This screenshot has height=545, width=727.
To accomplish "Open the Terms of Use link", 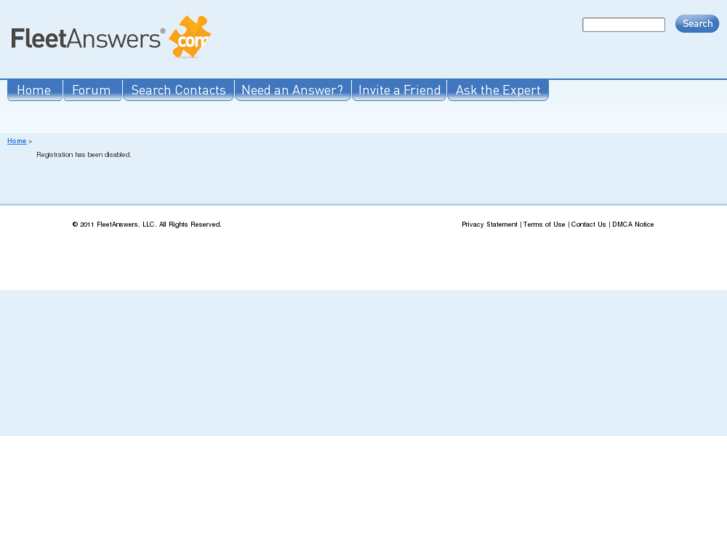I will tap(544, 224).
